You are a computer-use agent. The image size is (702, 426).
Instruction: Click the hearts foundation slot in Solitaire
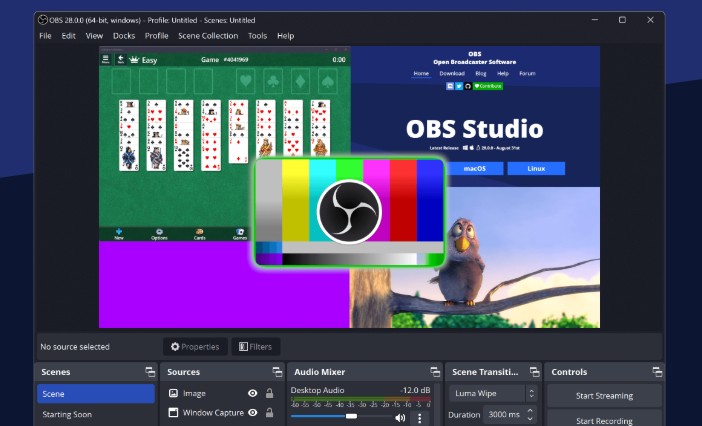[x=246, y=81]
